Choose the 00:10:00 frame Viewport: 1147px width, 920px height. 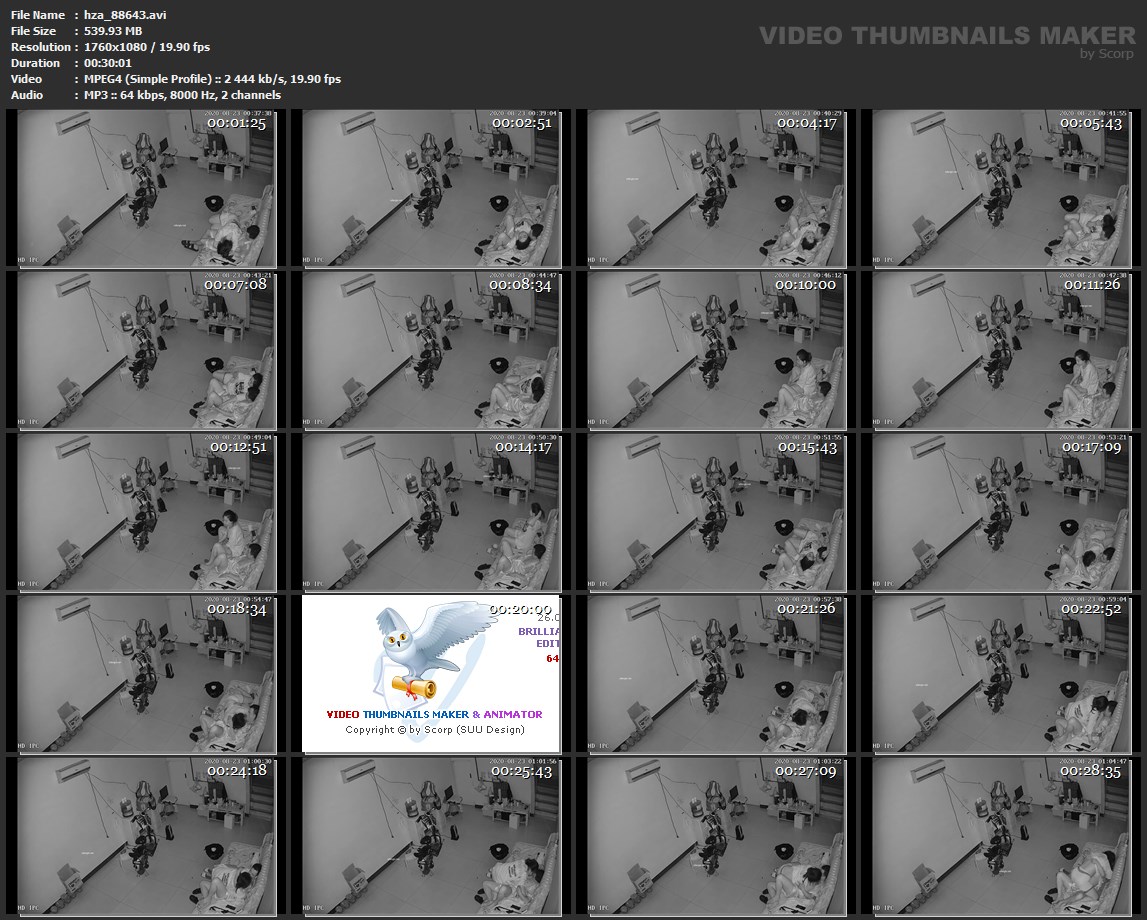[x=716, y=350]
